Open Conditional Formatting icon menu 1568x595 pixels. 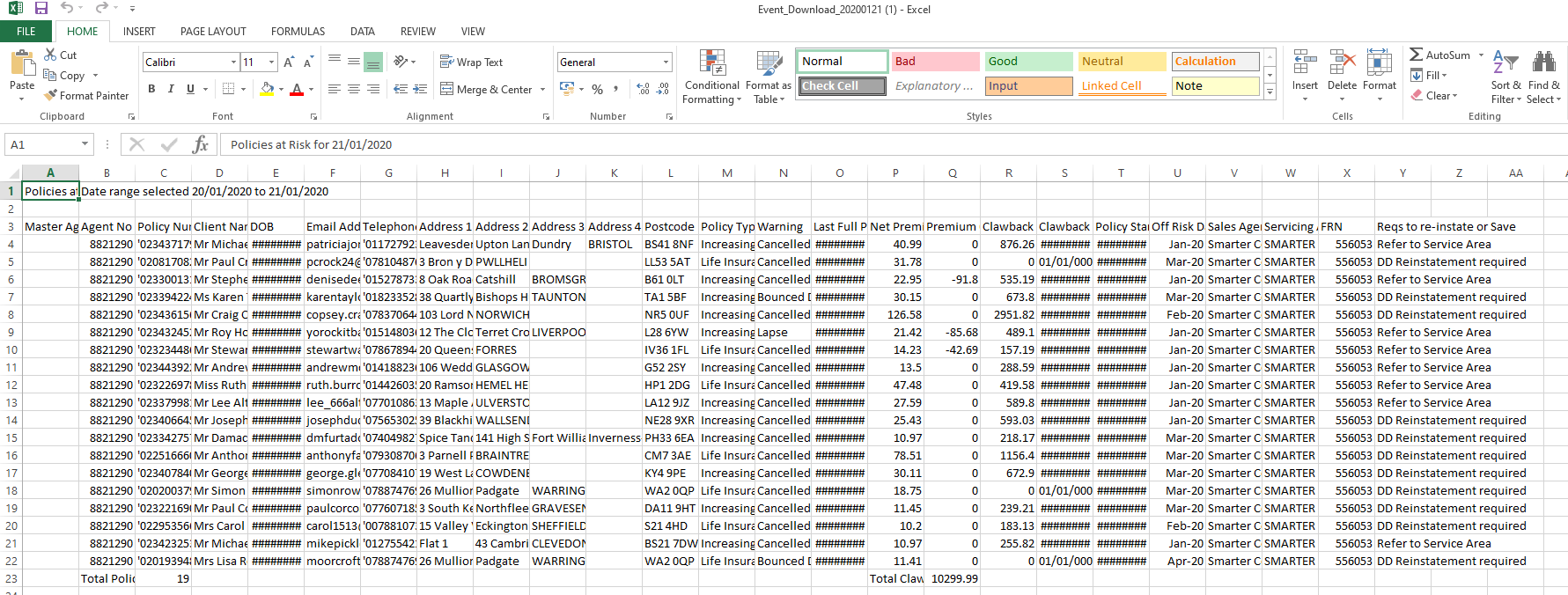(x=711, y=63)
